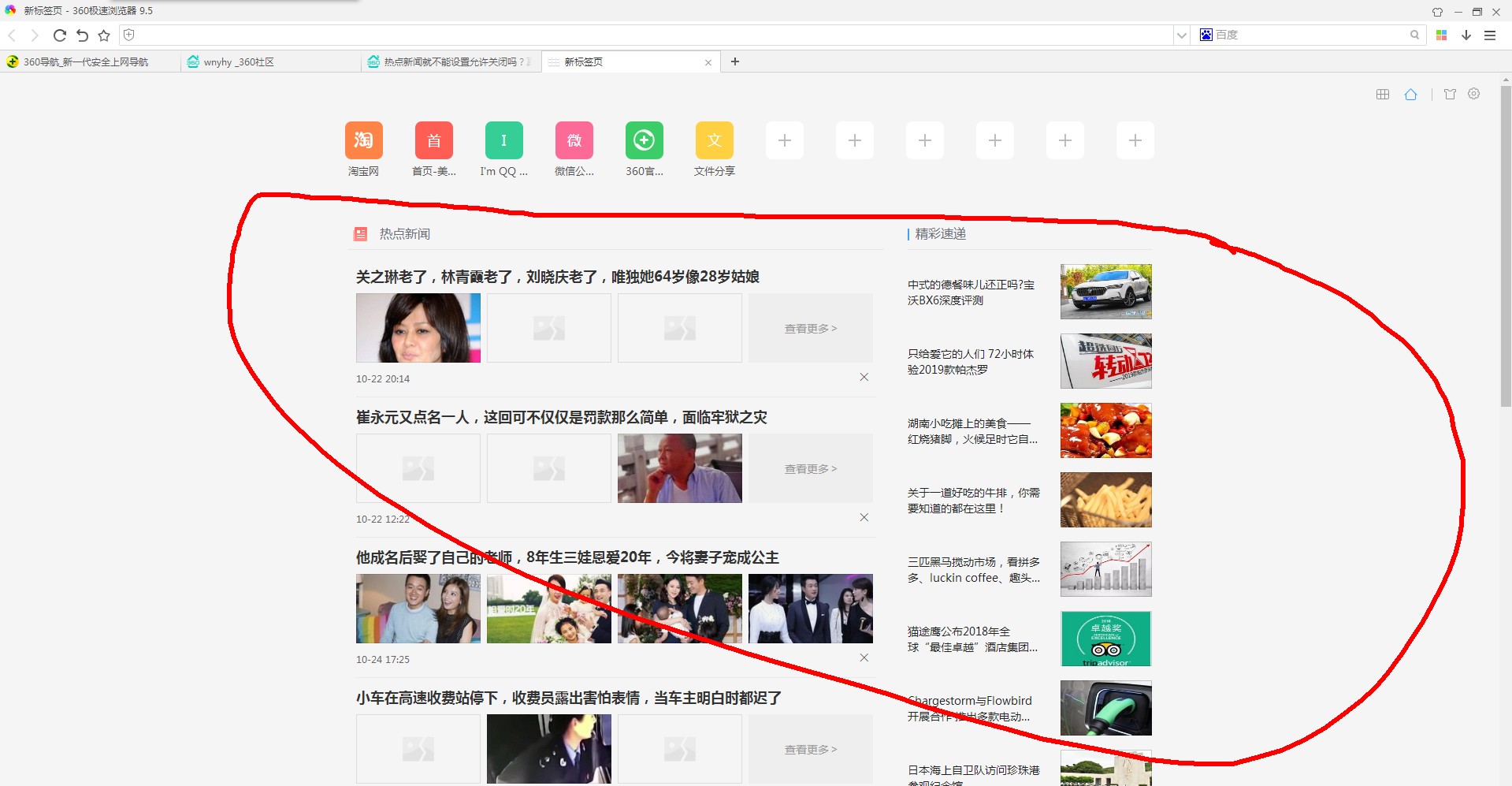Open the colorful extensions grid icon
The height and width of the screenshot is (786, 1512).
[x=1441, y=35]
